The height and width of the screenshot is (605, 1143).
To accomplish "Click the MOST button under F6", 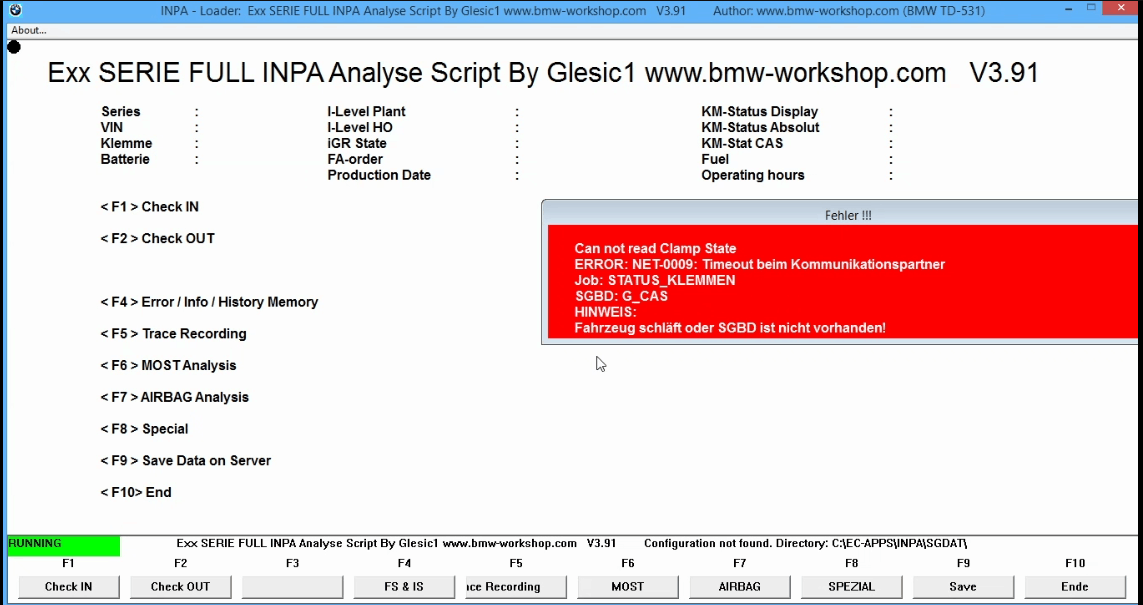I will pyautogui.click(x=627, y=587).
